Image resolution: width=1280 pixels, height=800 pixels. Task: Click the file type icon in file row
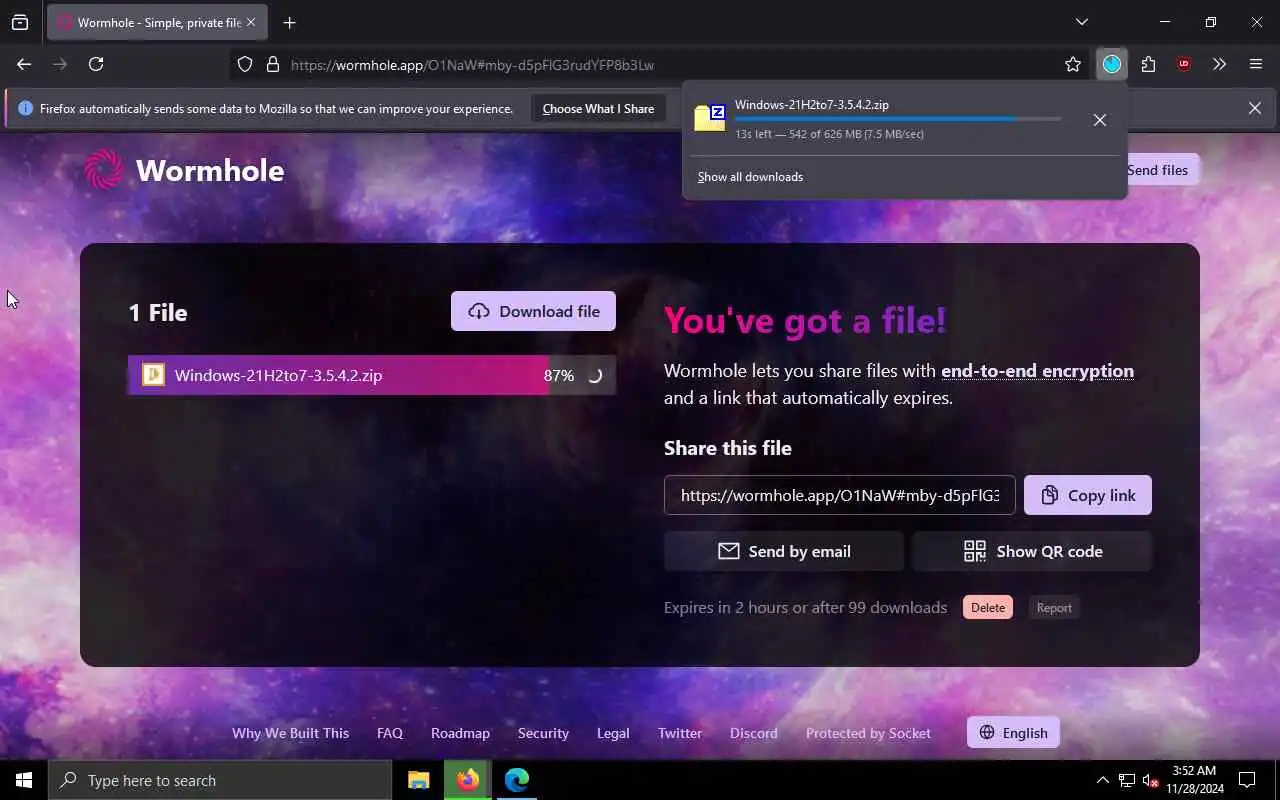click(153, 375)
